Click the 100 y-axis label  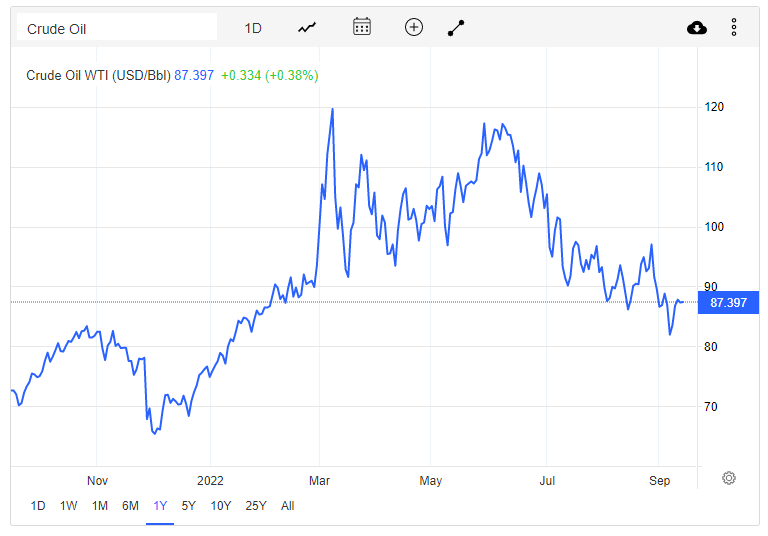[714, 227]
